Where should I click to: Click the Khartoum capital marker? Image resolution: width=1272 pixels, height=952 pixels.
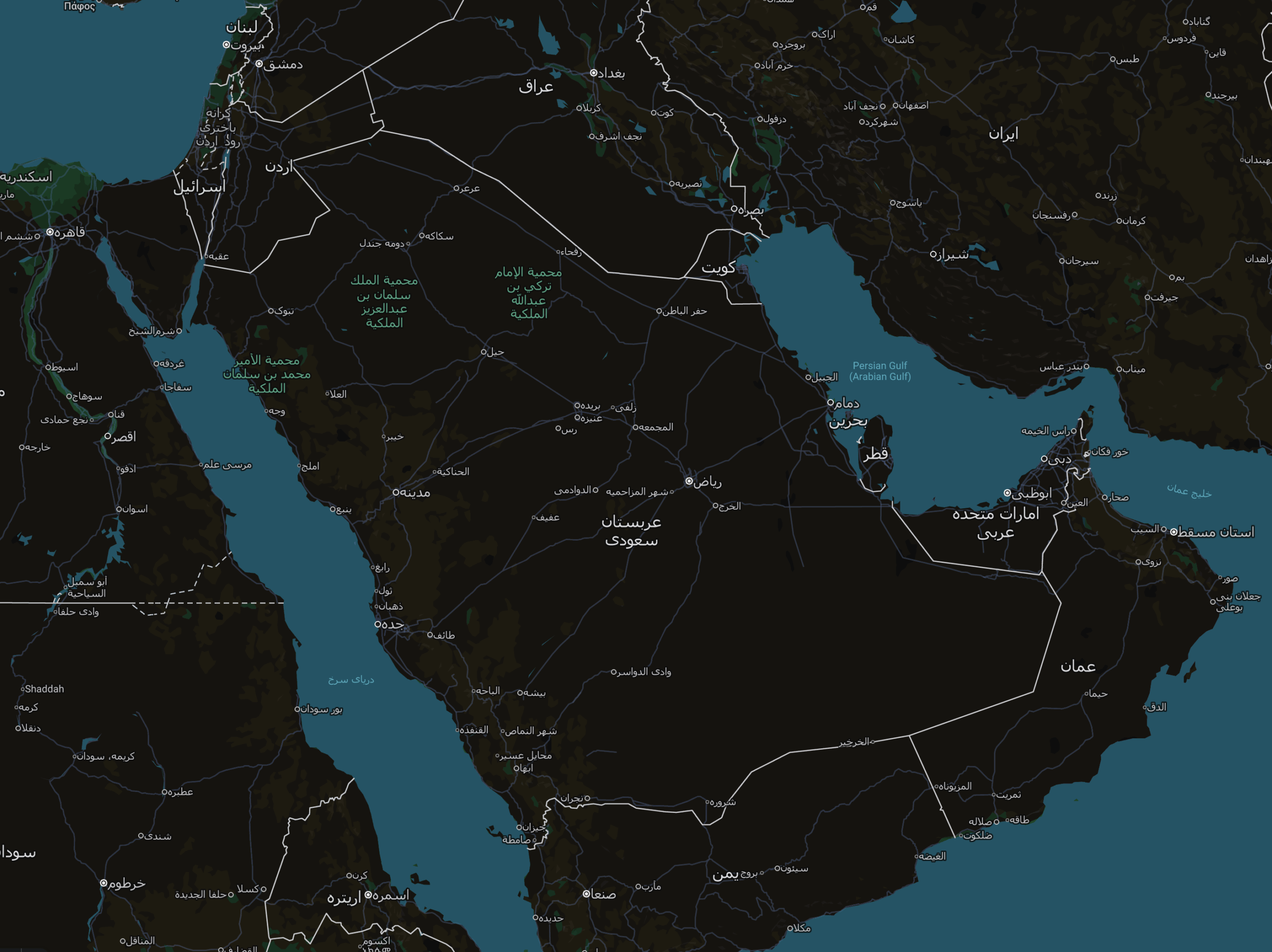[103, 883]
